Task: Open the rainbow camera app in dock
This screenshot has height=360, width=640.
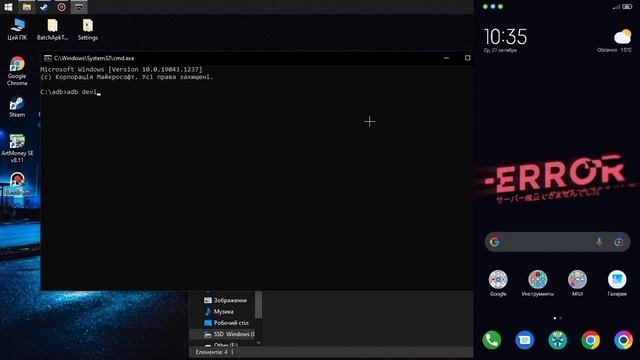Action: click(623, 340)
